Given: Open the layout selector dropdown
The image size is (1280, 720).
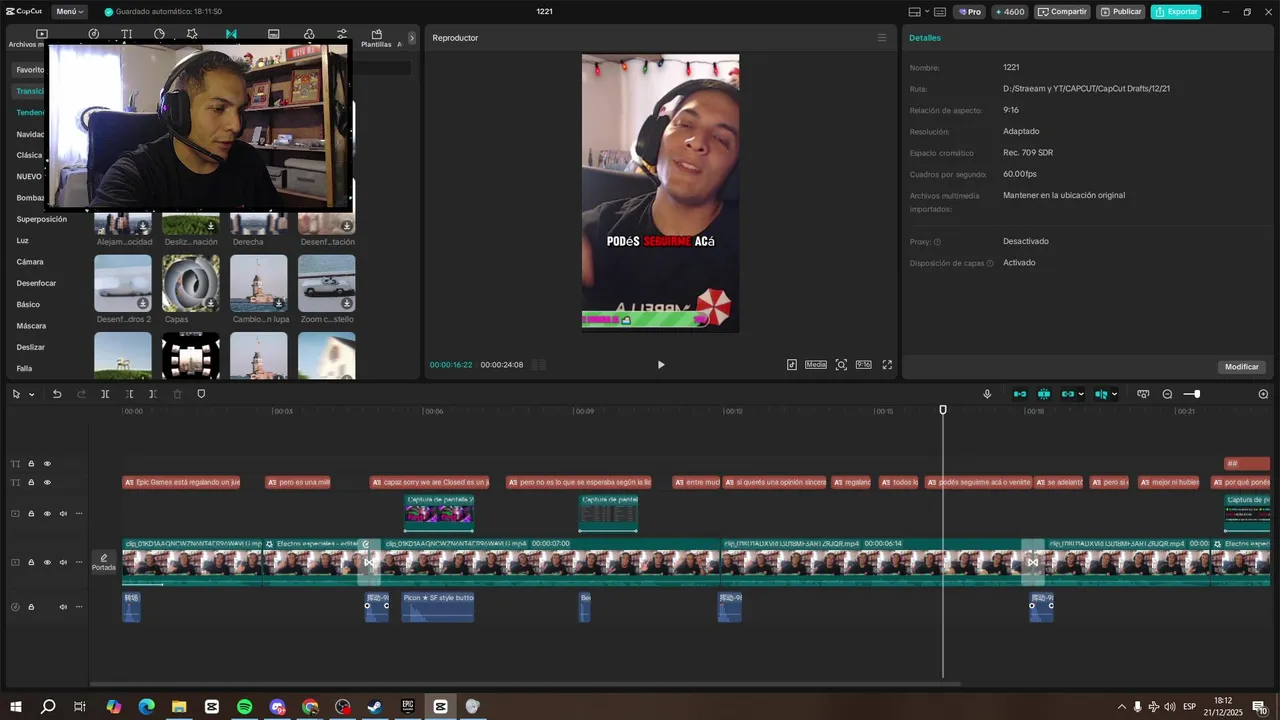Looking at the screenshot, I should [919, 12].
